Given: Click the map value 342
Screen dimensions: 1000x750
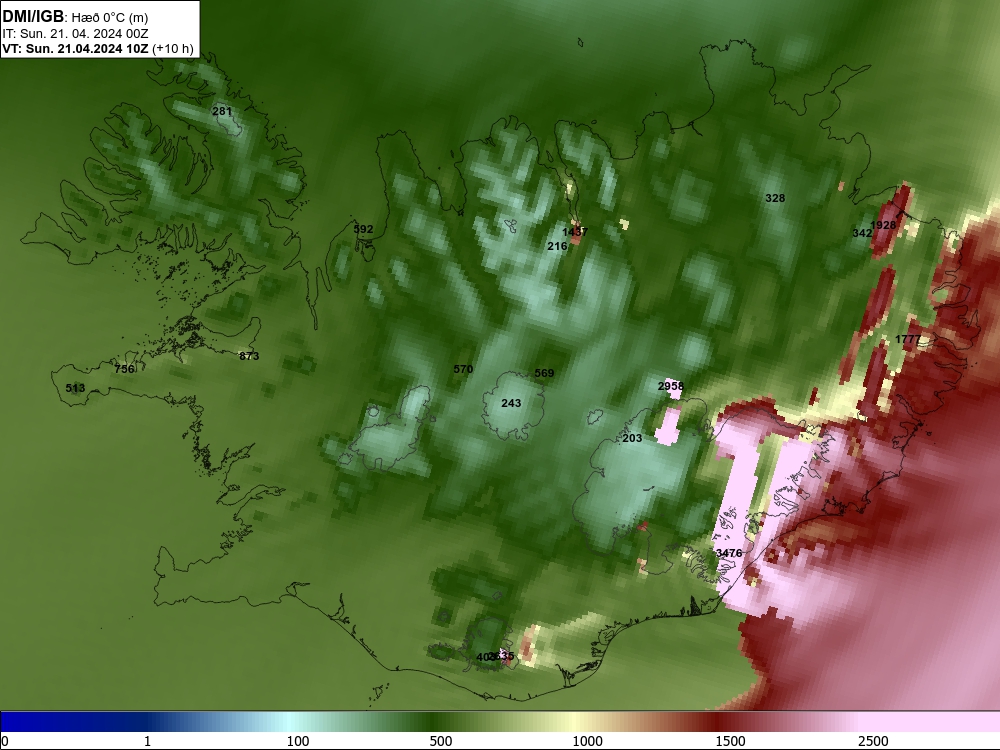Looking at the screenshot, I should (862, 233).
